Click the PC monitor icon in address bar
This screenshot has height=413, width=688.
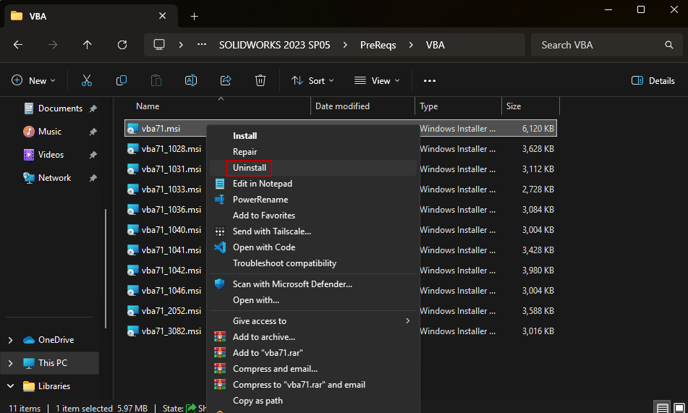coord(159,45)
